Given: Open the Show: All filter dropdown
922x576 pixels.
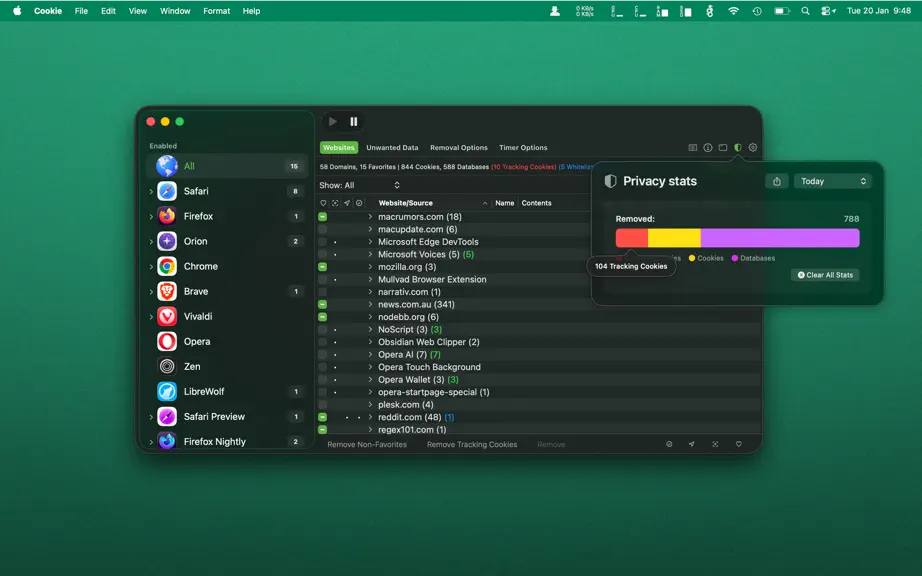Looking at the screenshot, I should pos(359,185).
